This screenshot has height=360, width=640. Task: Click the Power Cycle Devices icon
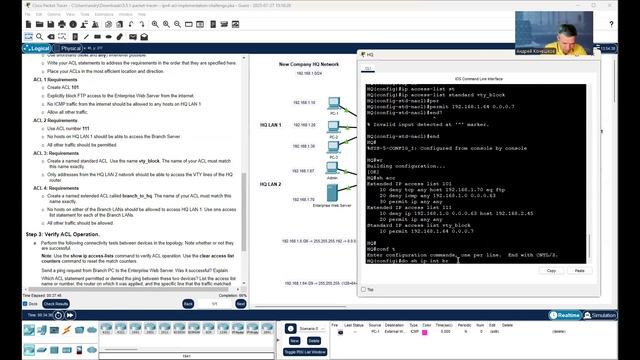(58, 315)
